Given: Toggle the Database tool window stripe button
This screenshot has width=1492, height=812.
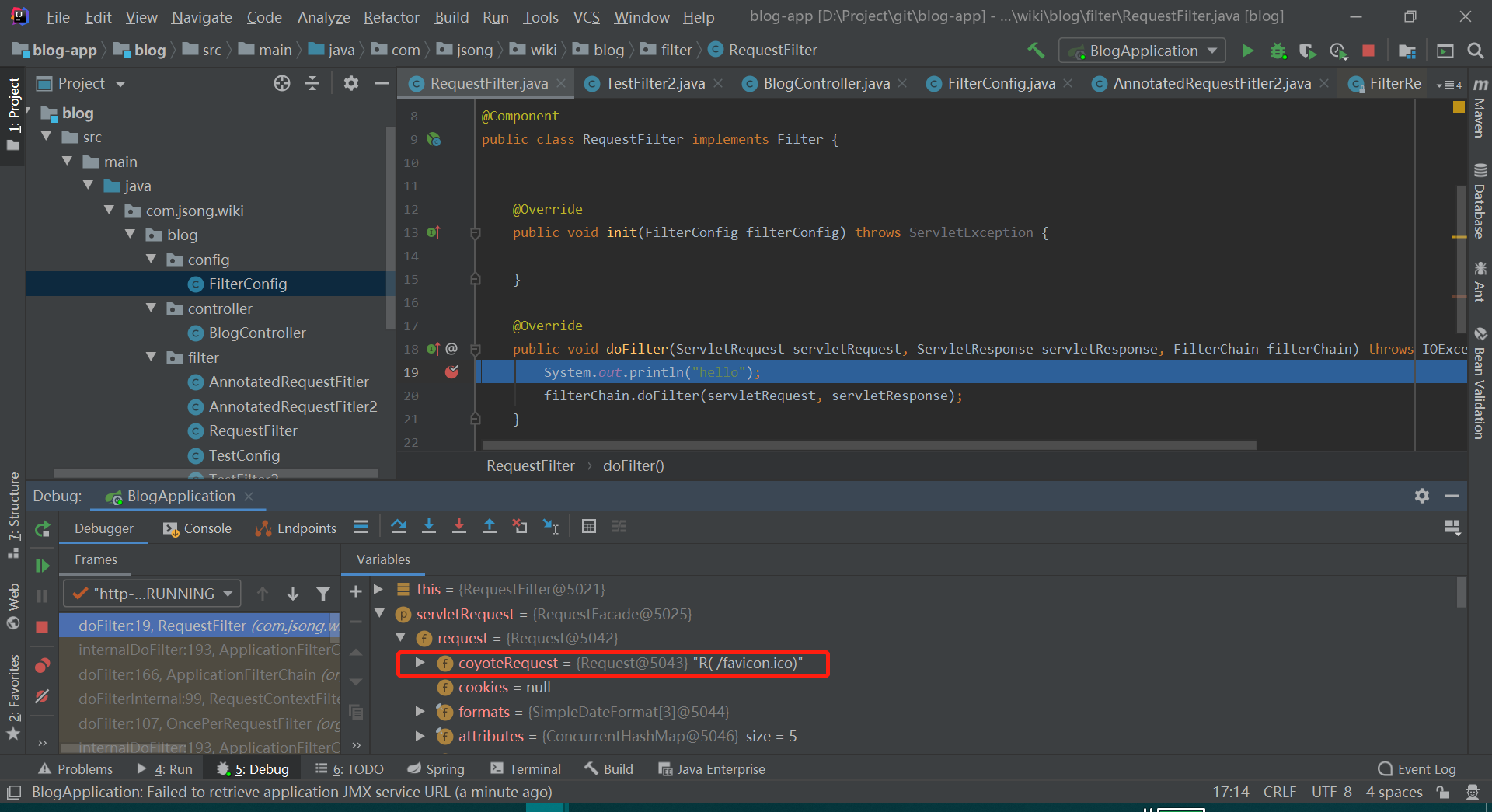Looking at the screenshot, I should coord(1480,200).
